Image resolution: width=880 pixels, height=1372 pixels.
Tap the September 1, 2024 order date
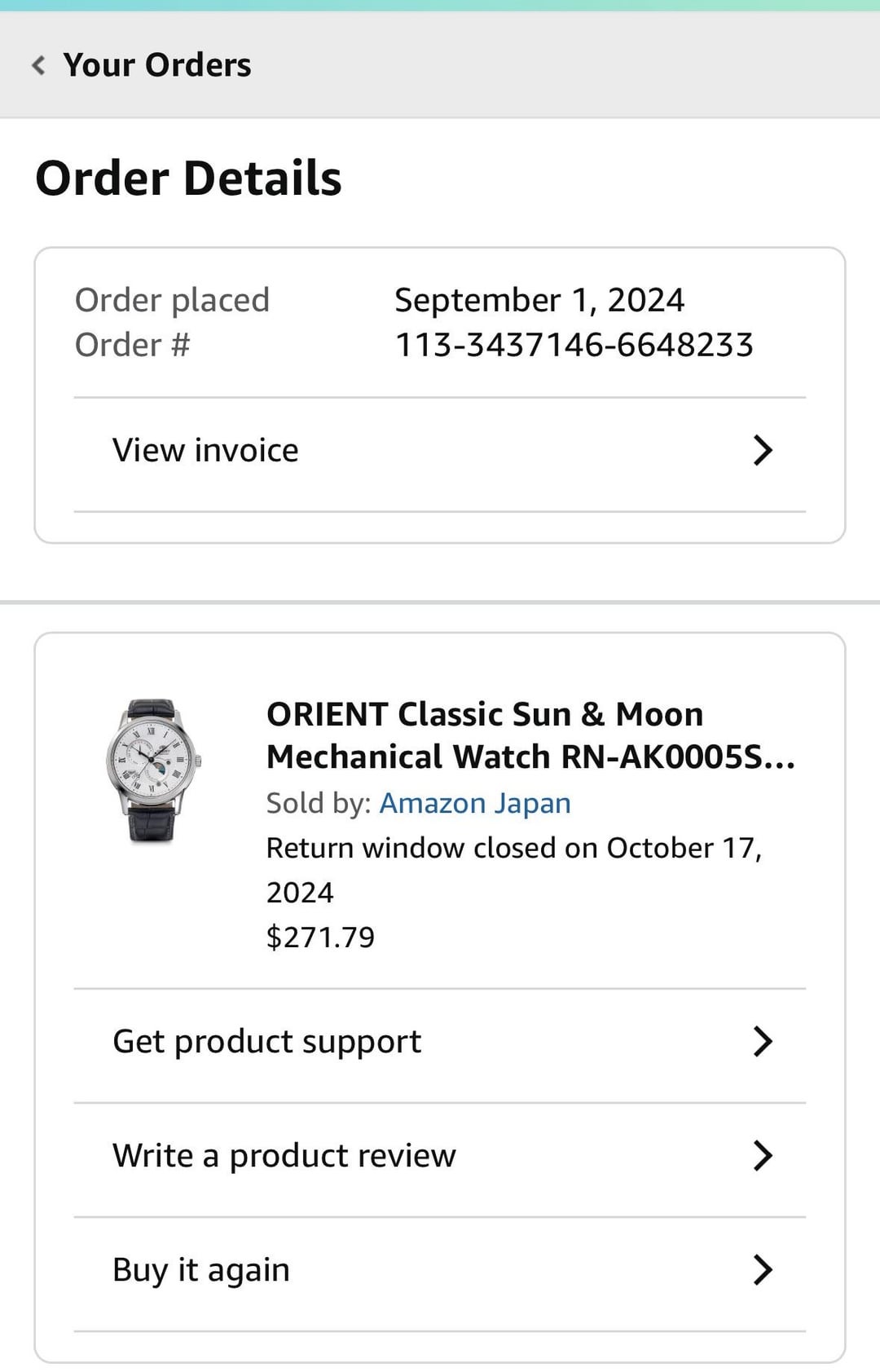[539, 301]
